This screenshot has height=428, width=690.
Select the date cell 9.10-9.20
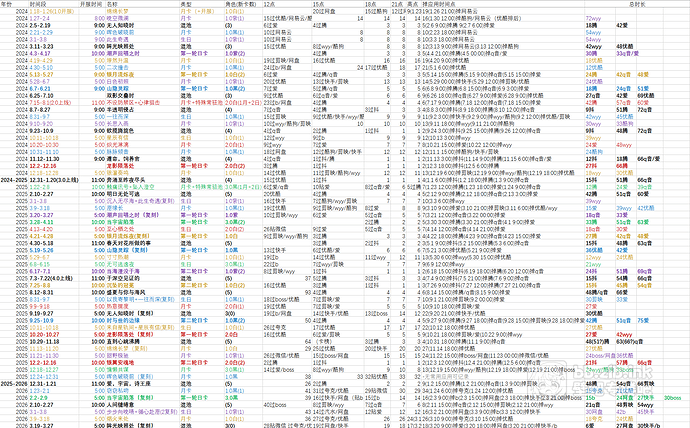(x=41, y=124)
